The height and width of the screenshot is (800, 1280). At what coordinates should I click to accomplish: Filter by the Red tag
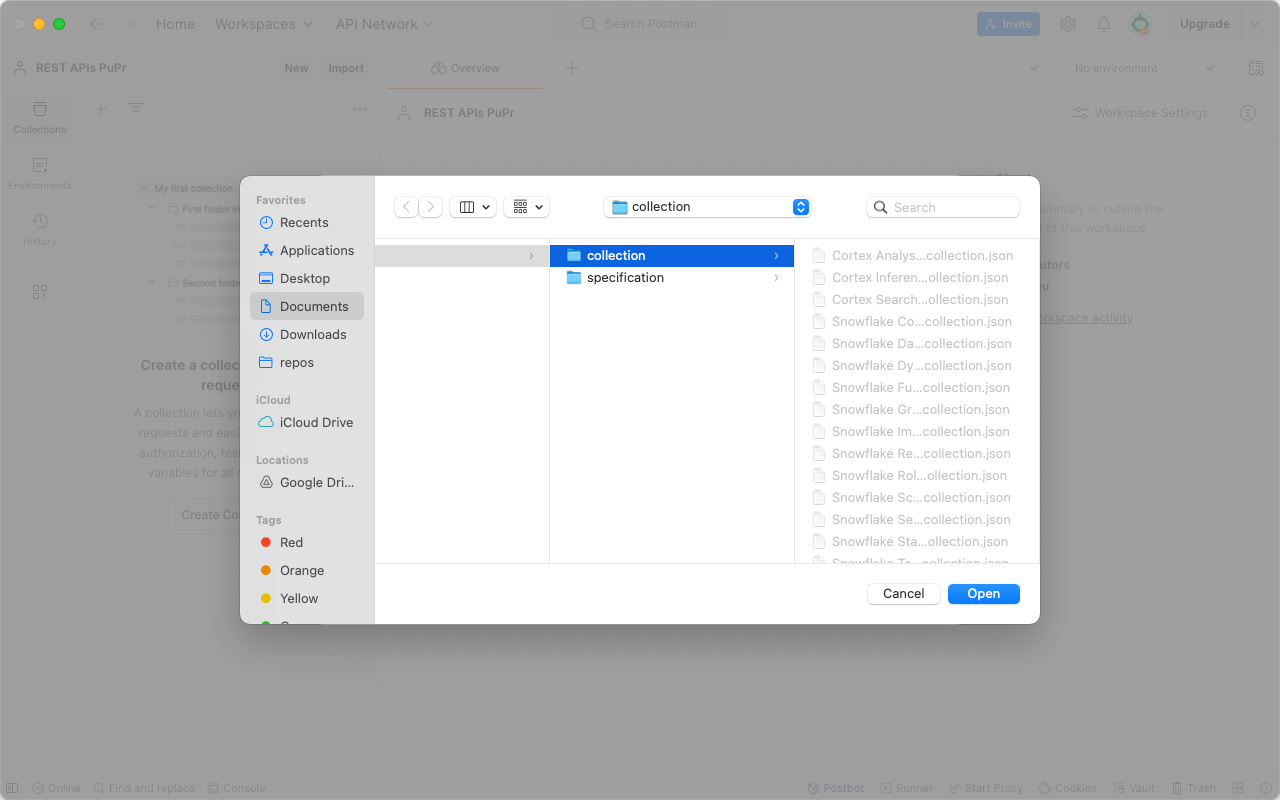pos(291,543)
